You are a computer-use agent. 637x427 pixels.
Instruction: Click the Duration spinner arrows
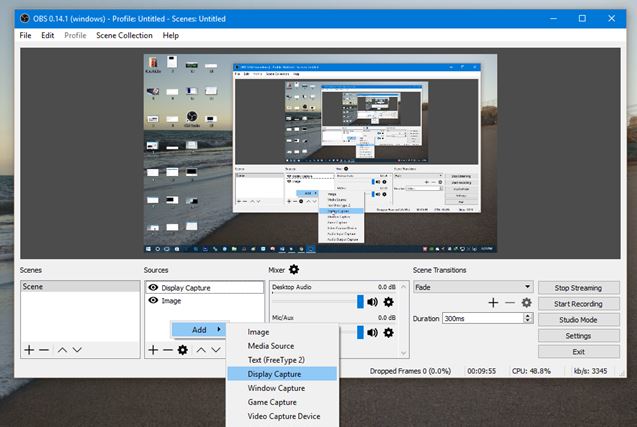pos(528,318)
